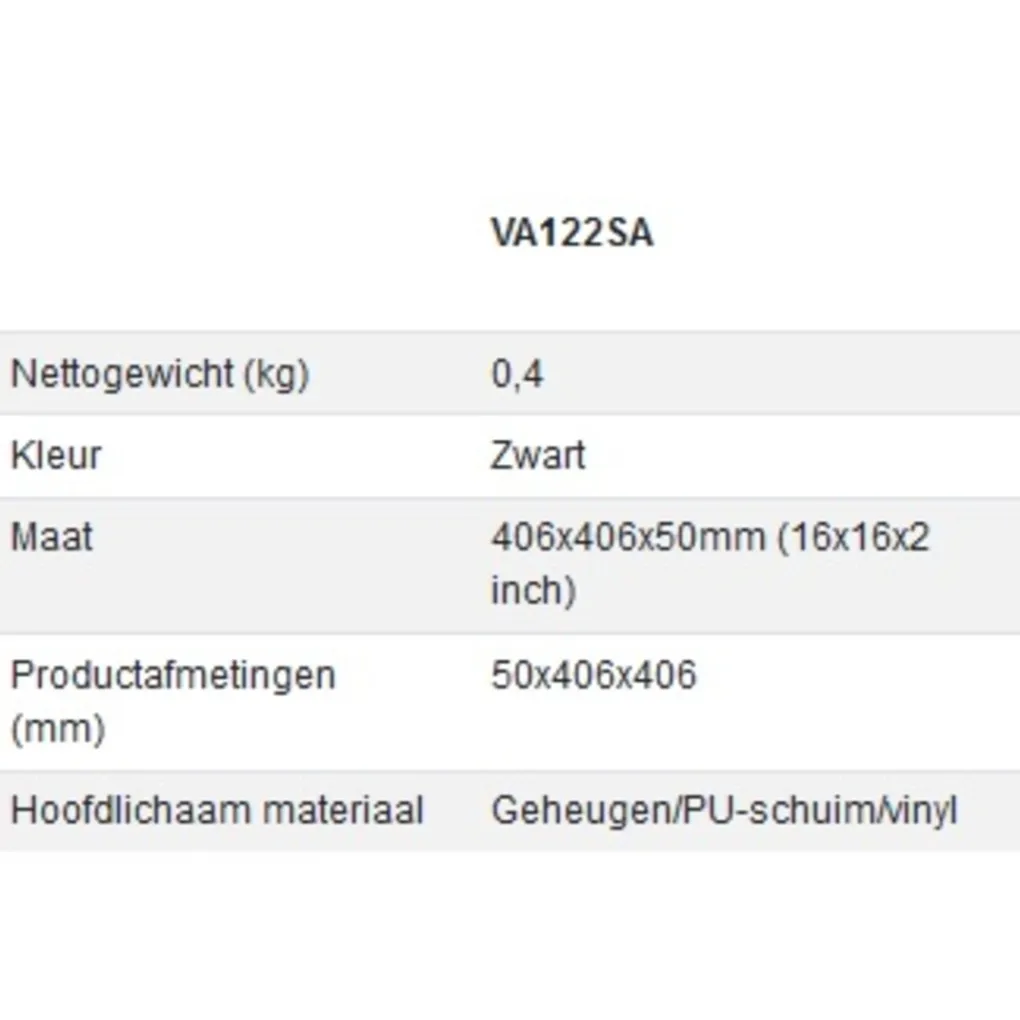Click the (16x16x2 text in the size value
Image resolution: width=1020 pixels, height=1020 pixels.
(852, 537)
